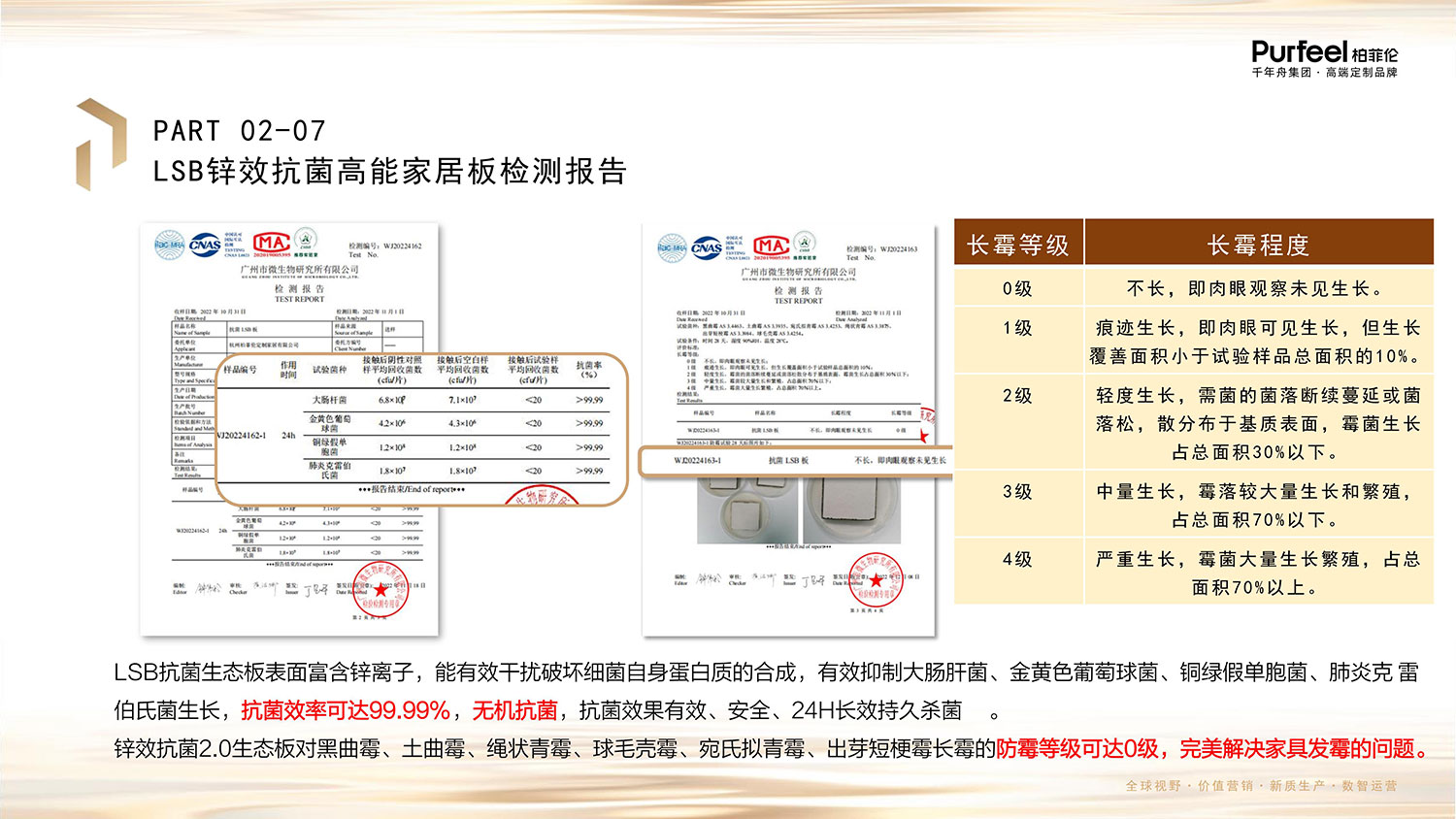Select the tagline 千年舟集团 · 高端定制品牌
This screenshot has width=1456, height=819.
tap(1324, 73)
